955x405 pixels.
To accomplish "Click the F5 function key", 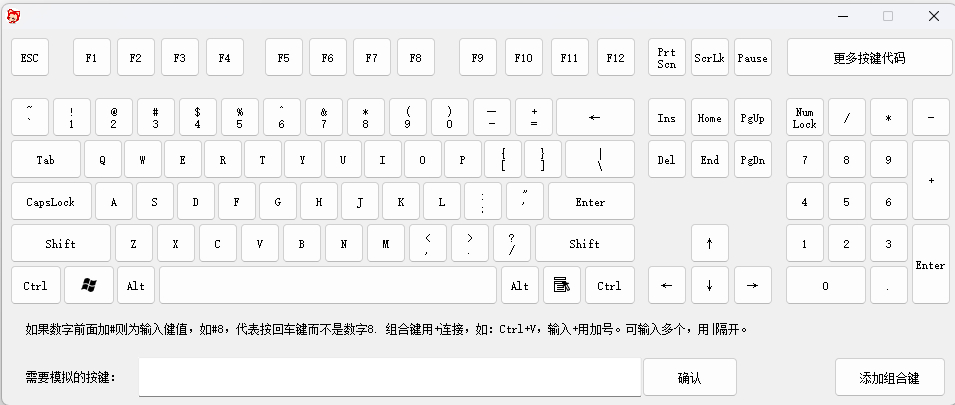I will tap(284, 57).
